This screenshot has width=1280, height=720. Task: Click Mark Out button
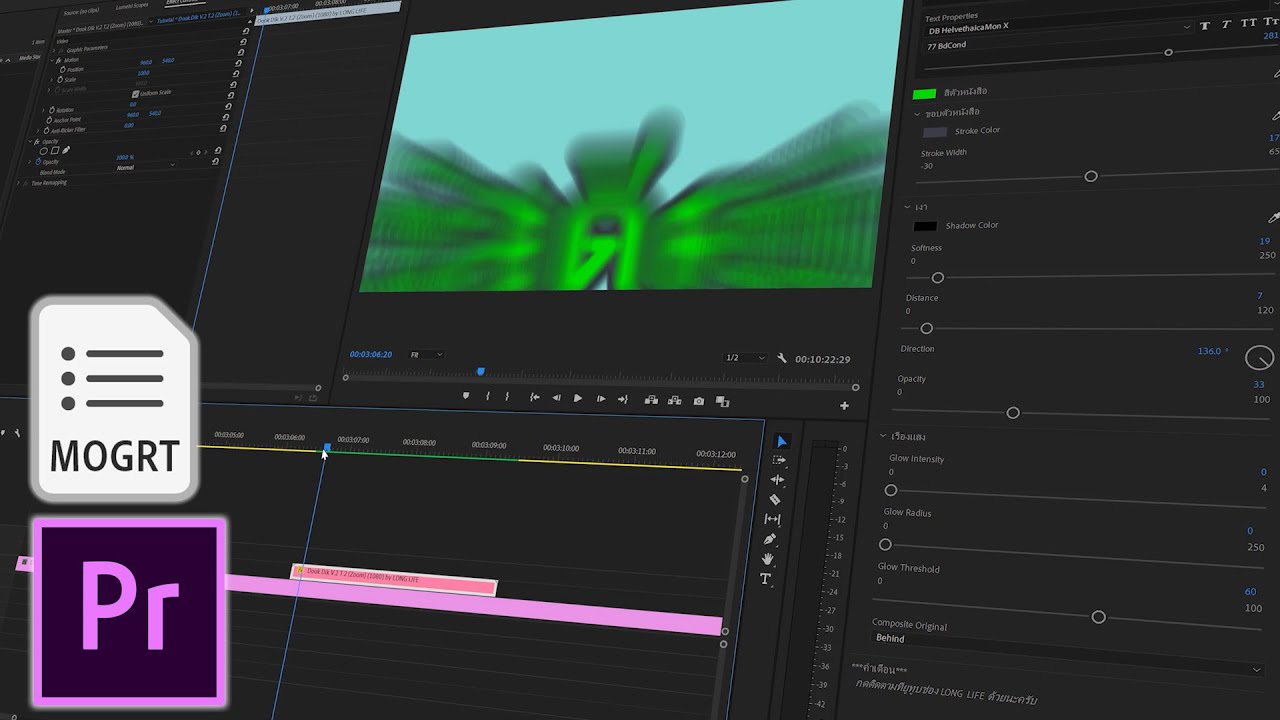click(x=507, y=397)
